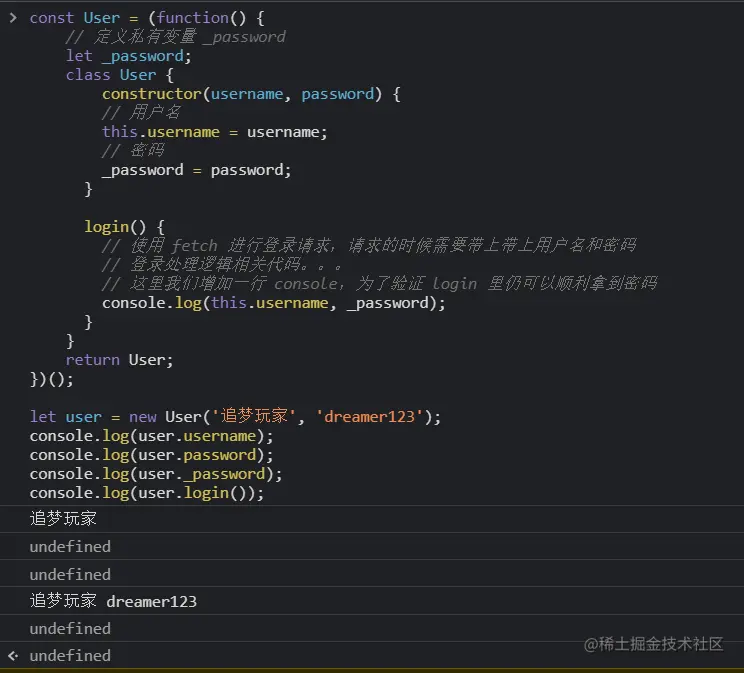Click the return value arrow icon

(13, 656)
